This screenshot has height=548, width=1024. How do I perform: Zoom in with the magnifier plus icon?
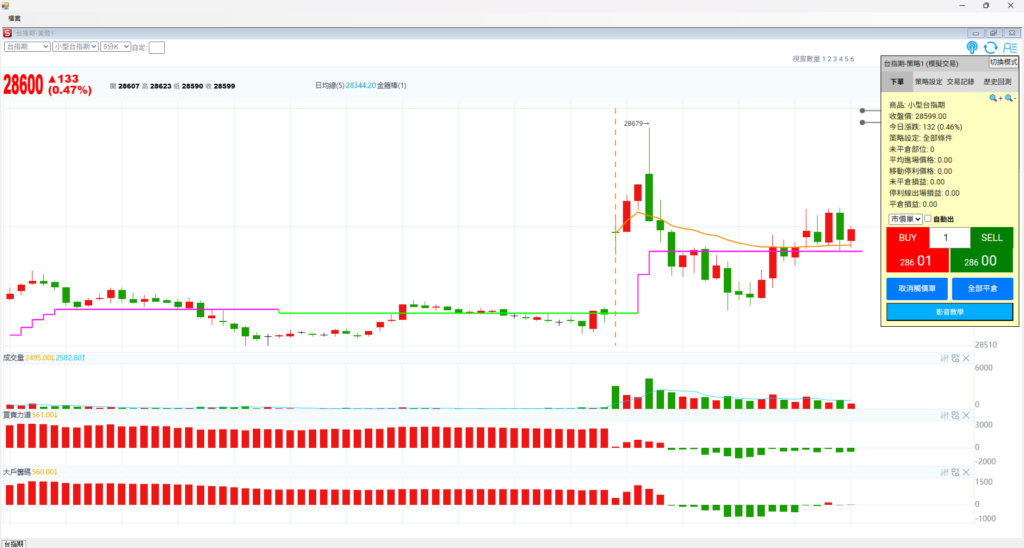coord(995,98)
